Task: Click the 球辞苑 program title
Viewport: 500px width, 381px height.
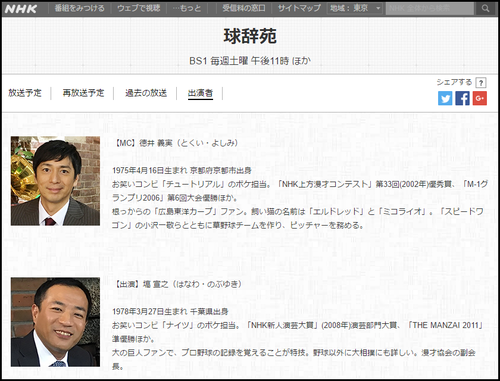Action: tap(250, 36)
